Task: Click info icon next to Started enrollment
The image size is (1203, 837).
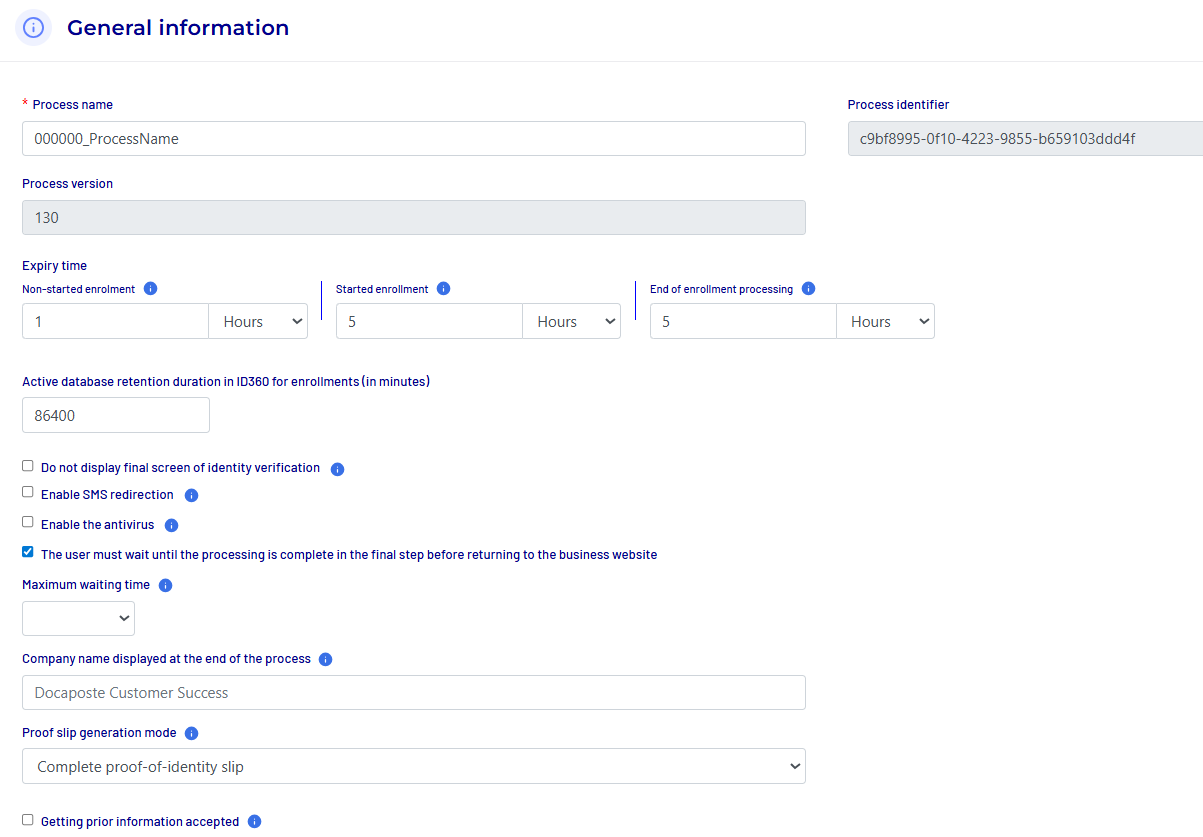Action: (443, 289)
